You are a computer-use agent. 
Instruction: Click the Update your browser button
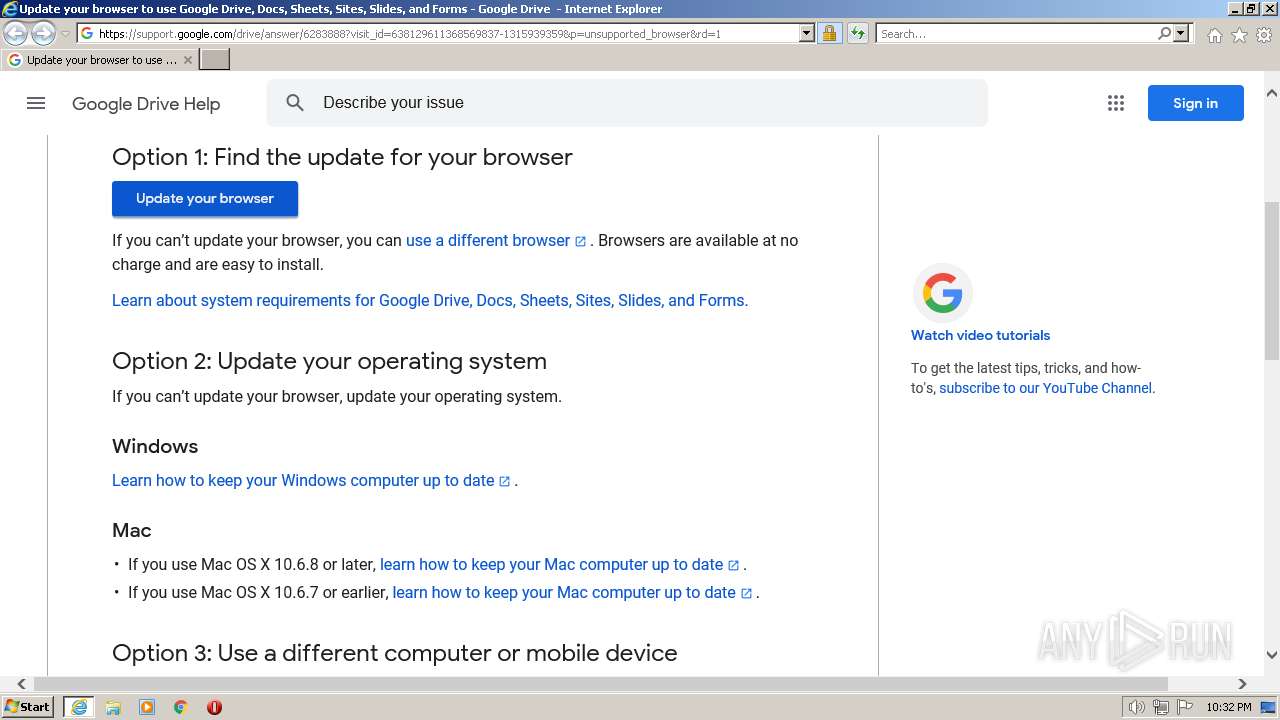tap(205, 198)
